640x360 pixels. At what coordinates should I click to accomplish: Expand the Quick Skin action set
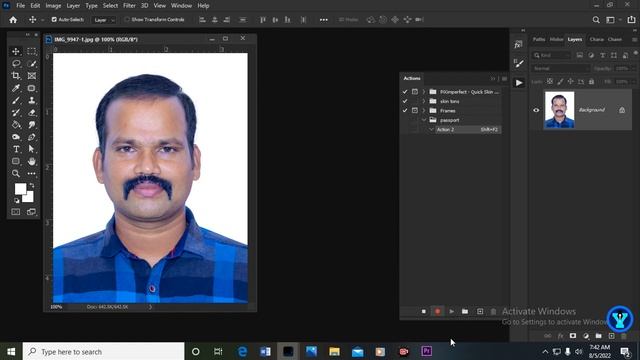coord(424,92)
